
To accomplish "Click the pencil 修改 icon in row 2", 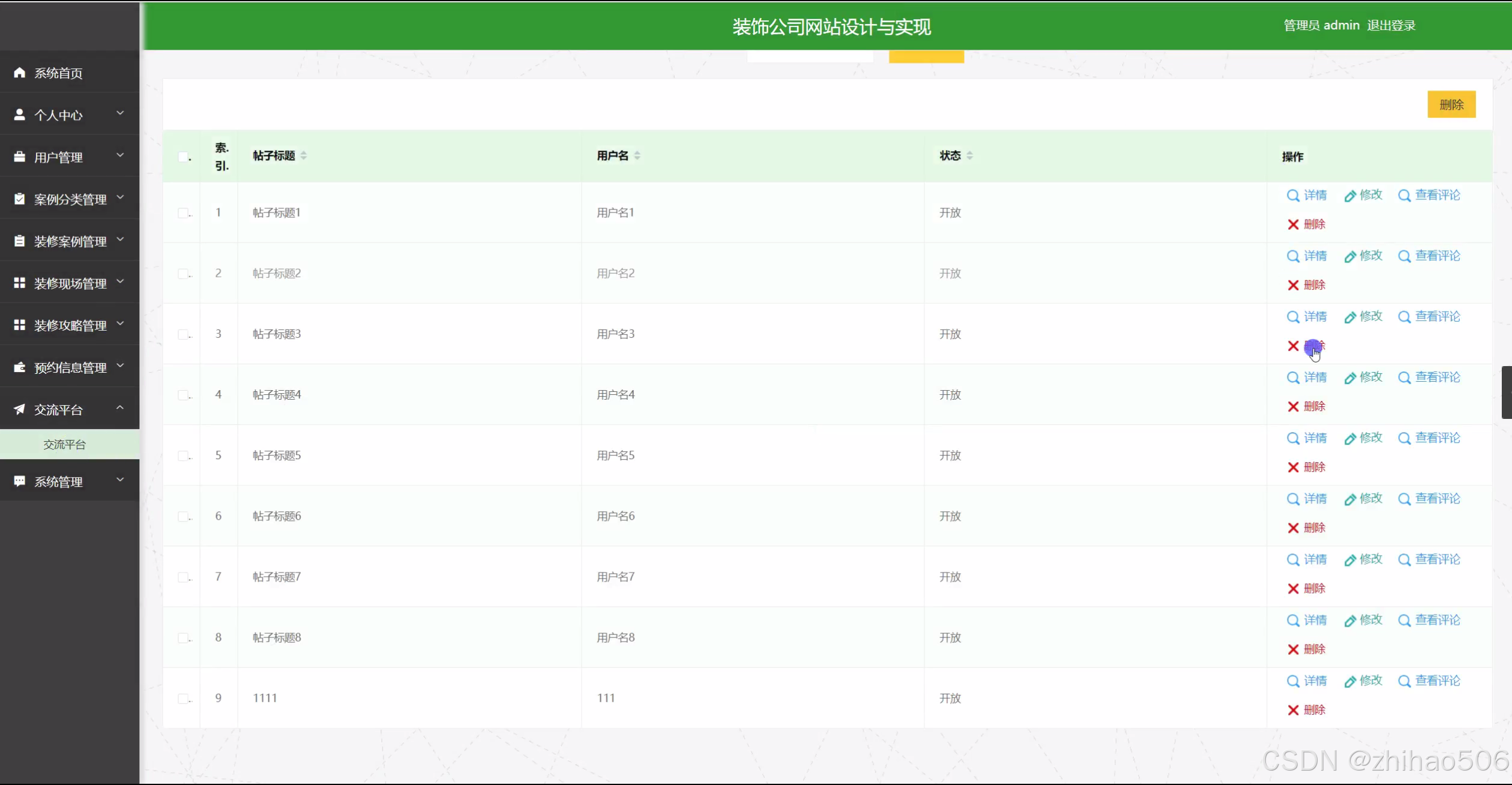I will [x=1350, y=257].
